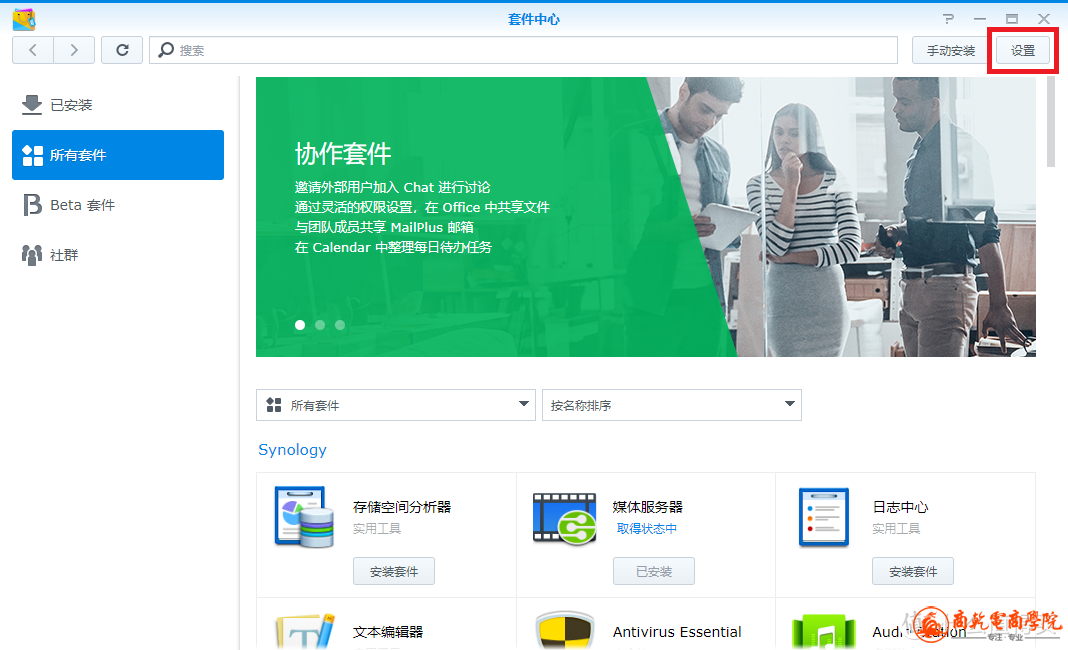Open 文本编辑器 title text
This screenshot has width=1068, height=650.
tap(388, 632)
